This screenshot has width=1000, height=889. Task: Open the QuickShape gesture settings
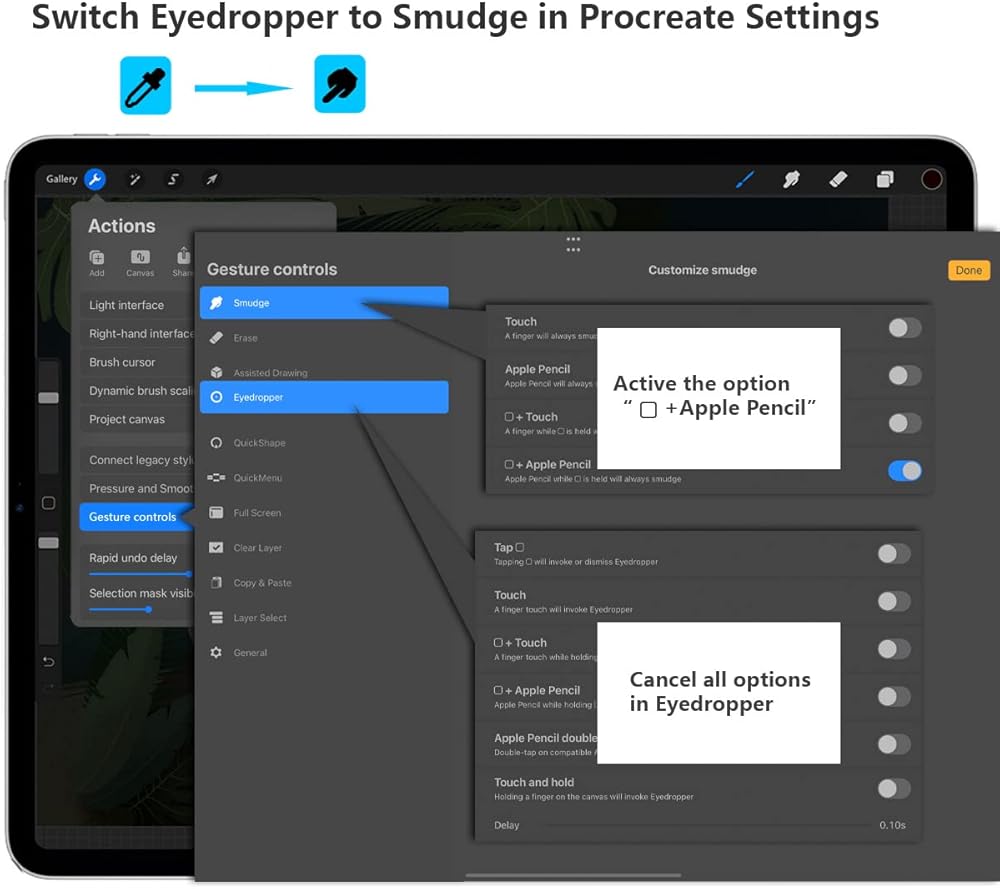(x=259, y=443)
